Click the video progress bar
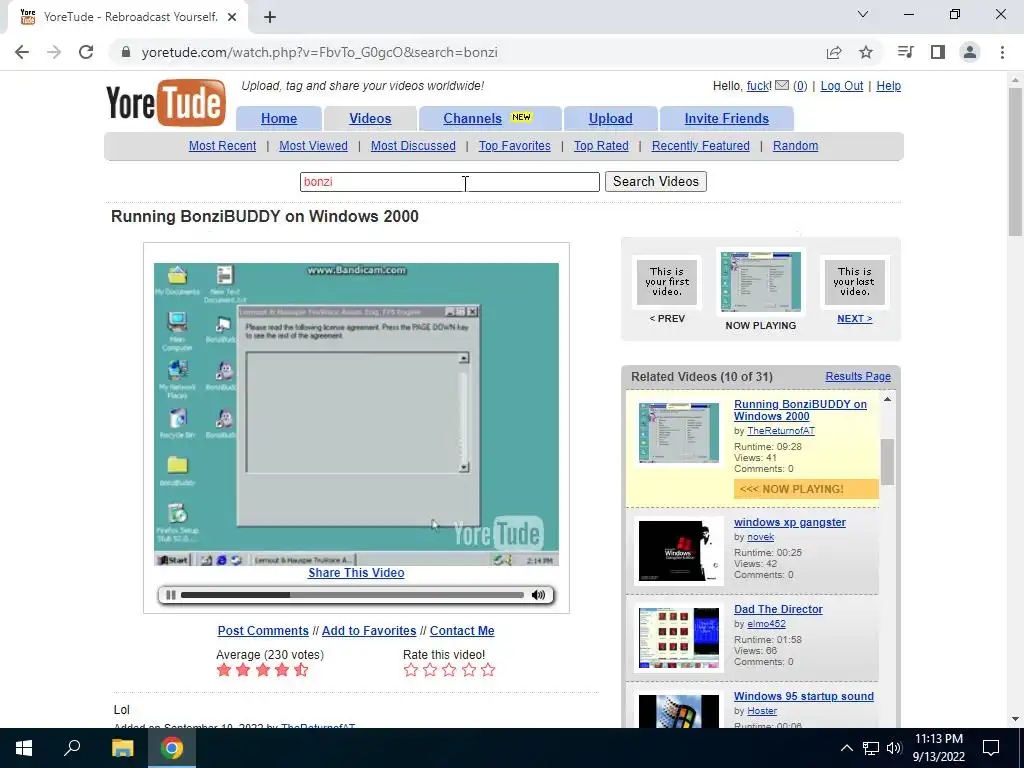1024x768 pixels. click(x=352, y=595)
